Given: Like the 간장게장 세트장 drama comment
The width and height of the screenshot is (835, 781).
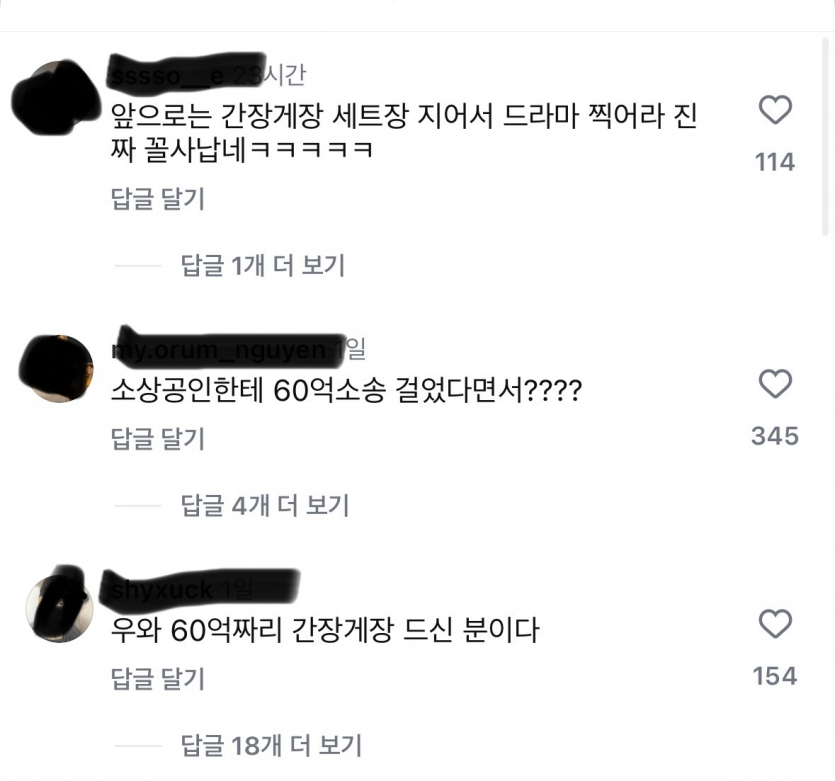Looking at the screenshot, I should [775, 110].
